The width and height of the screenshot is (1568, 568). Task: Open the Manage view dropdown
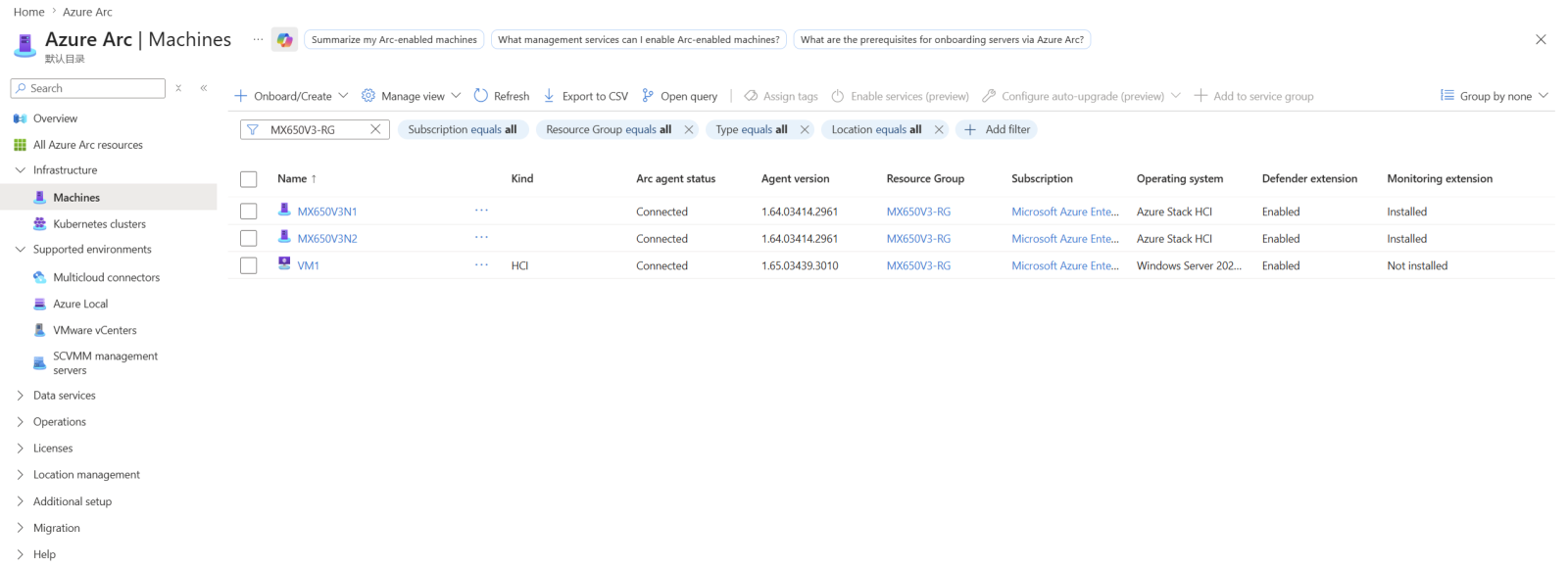tap(411, 96)
